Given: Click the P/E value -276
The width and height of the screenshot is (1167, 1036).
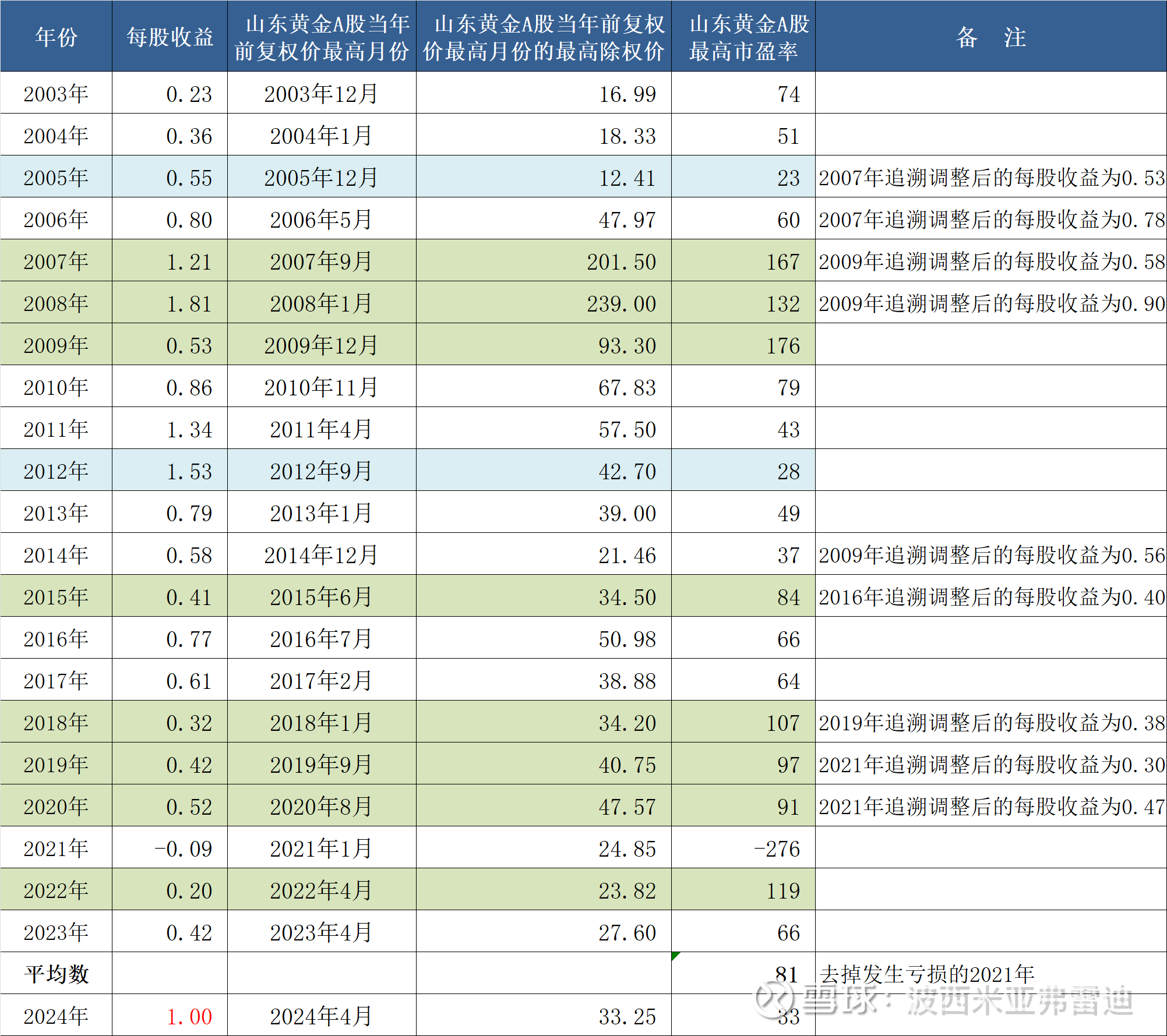Looking at the screenshot, I should (777, 849).
